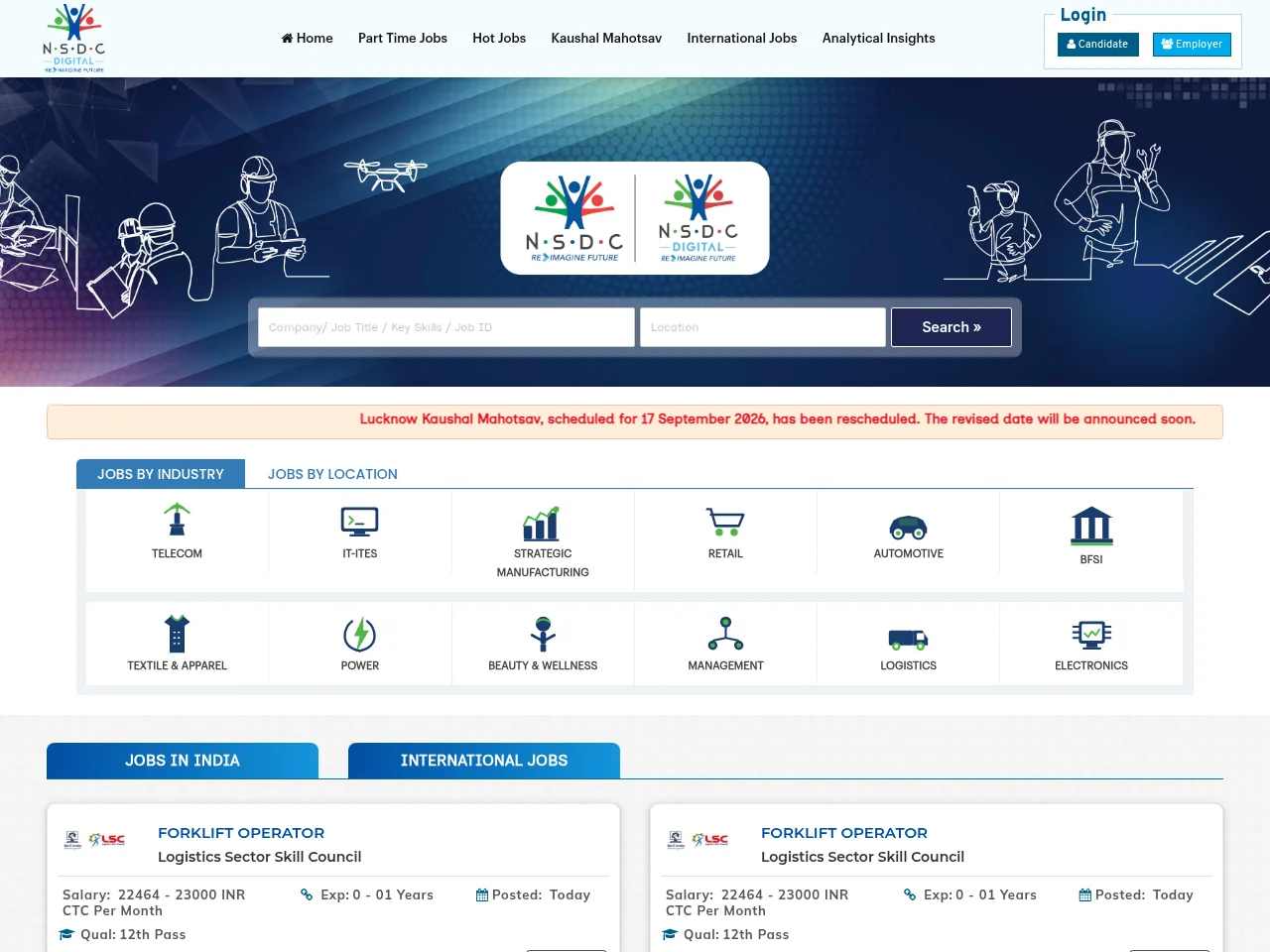Screen dimensions: 1270x952
Task: Open the Power lightning bolt icon
Action: (x=359, y=635)
